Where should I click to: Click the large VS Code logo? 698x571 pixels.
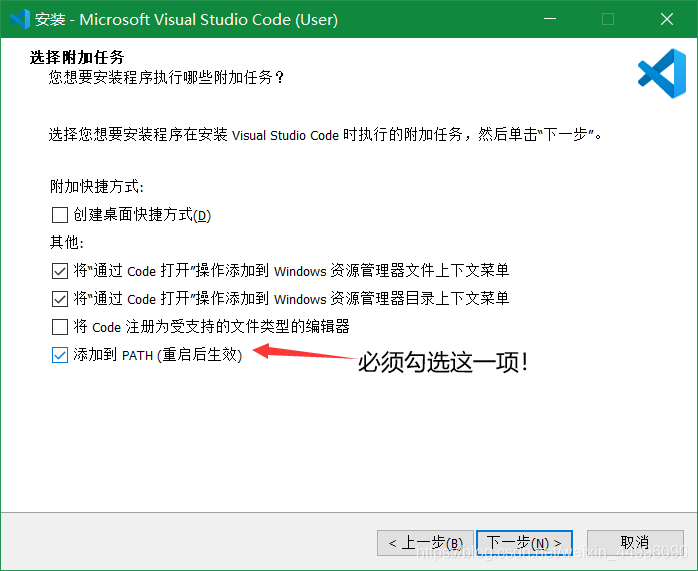[x=662, y=73]
